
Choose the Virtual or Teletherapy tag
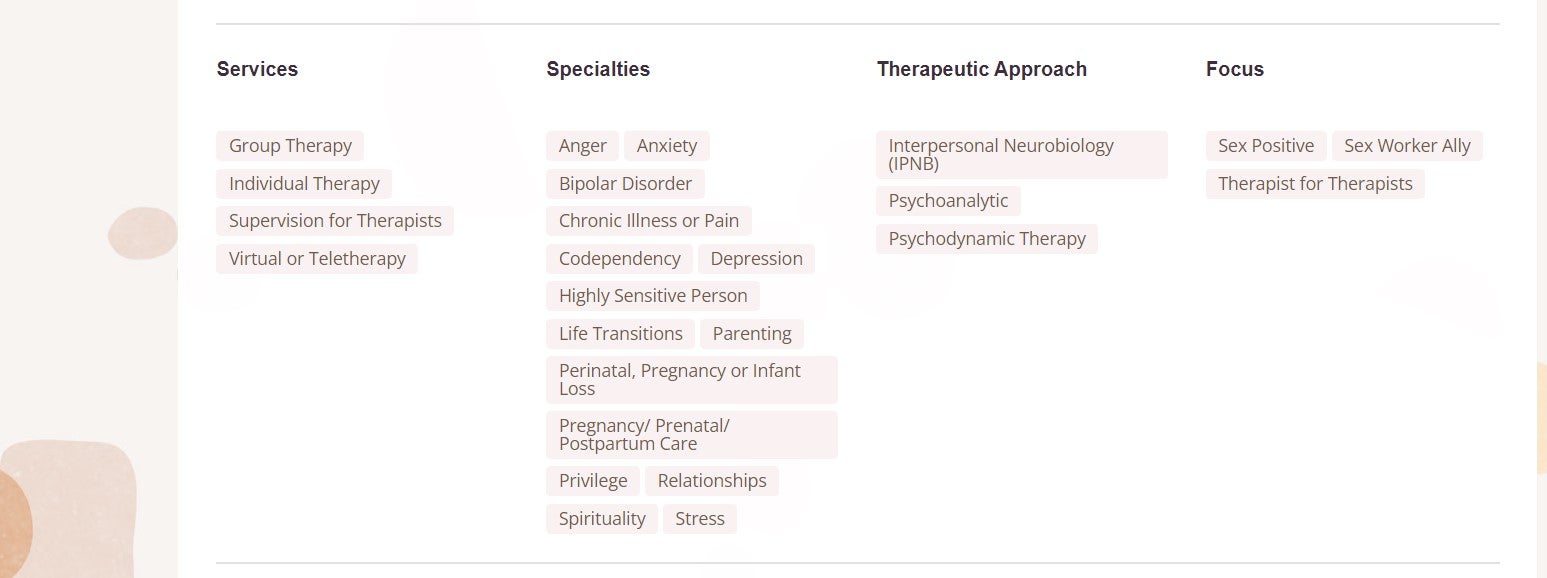[317, 259]
